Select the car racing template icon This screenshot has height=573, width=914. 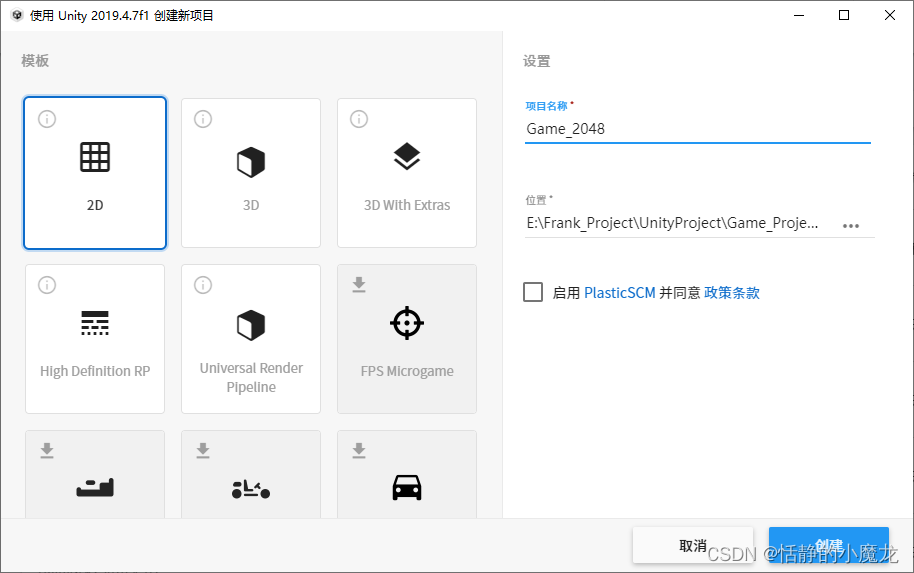(407, 488)
